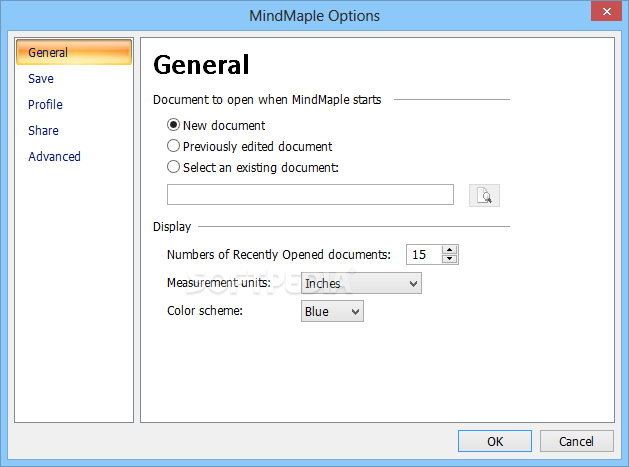
Task: Switch to the Save category
Action: coord(41,79)
